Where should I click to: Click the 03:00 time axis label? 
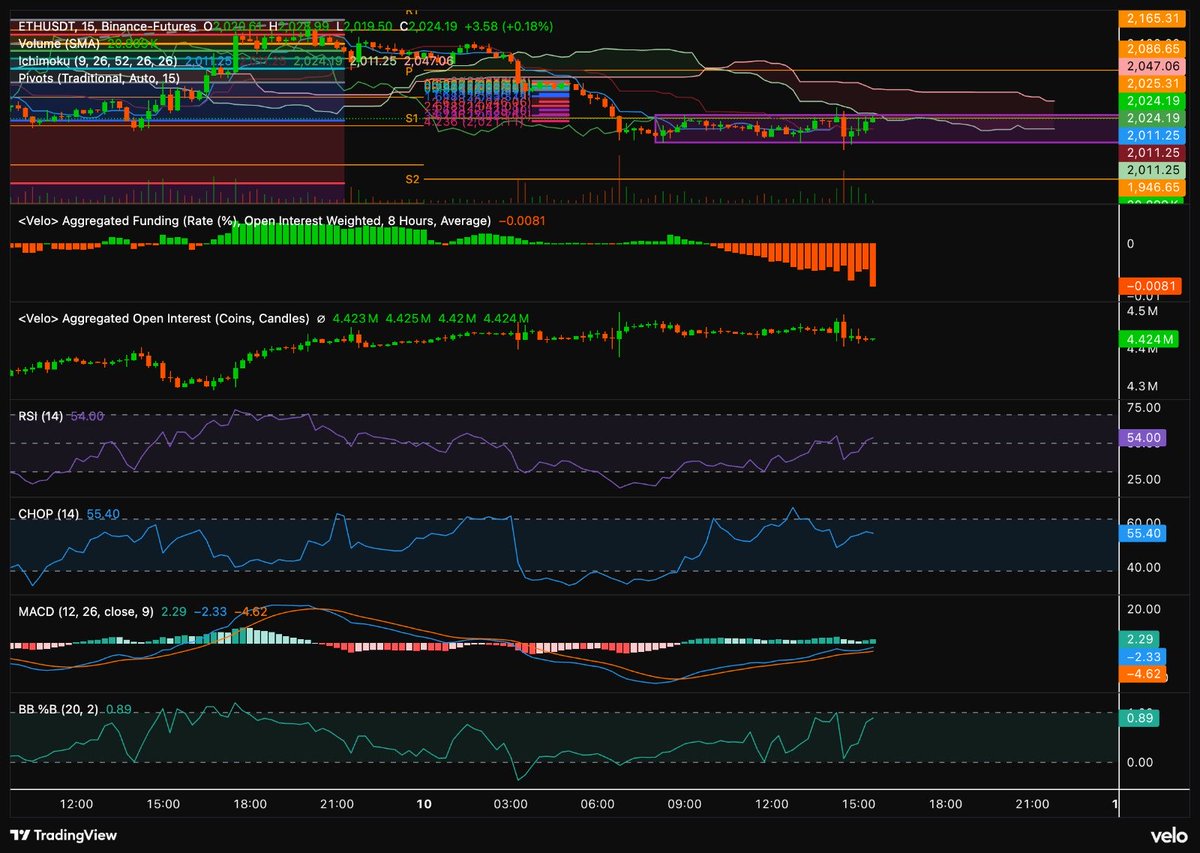click(511, 804)
